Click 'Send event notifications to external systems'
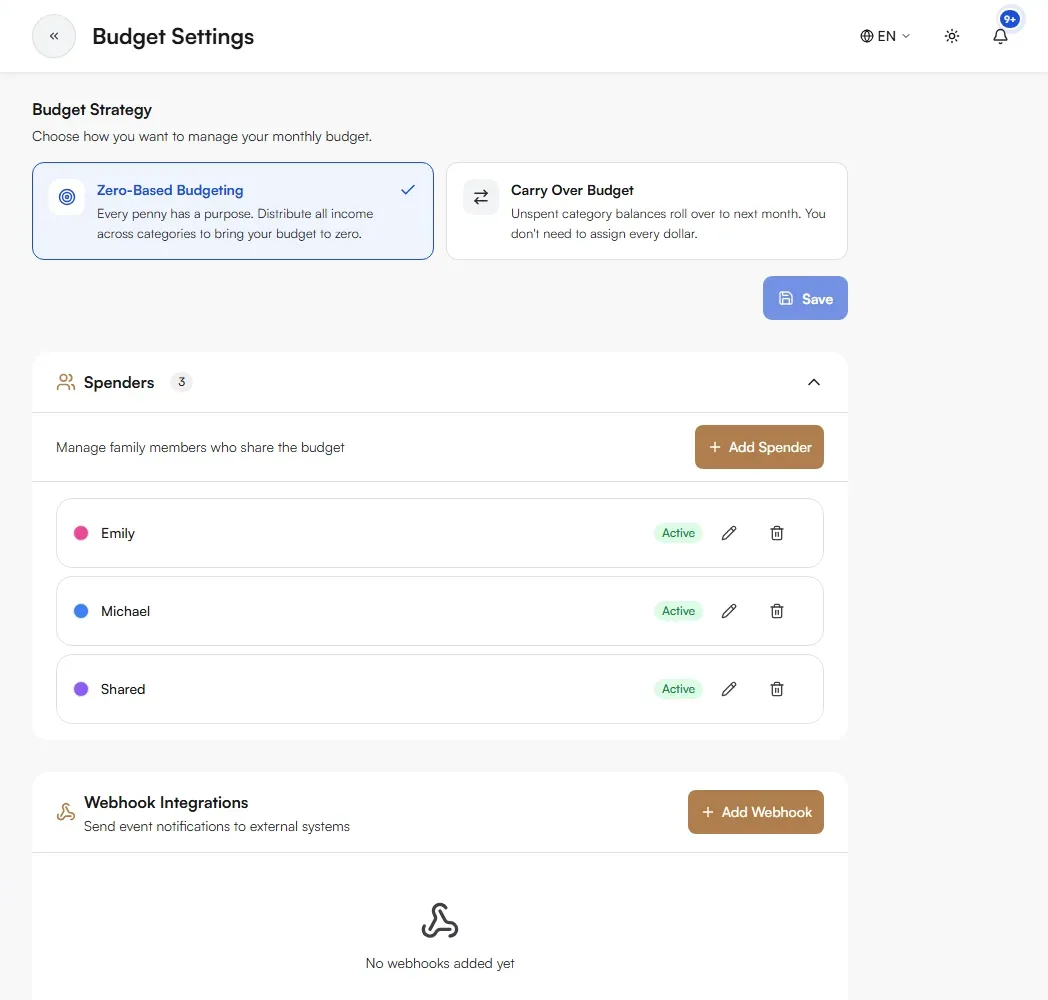This screenshot has width=1048, height=1000. (x=217, y=826)
